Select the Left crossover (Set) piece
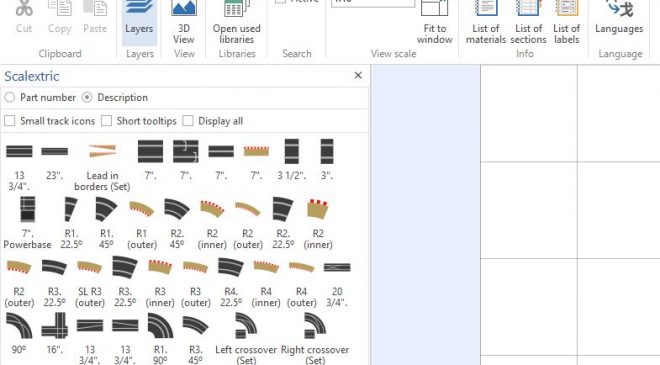 pos(246,338)
